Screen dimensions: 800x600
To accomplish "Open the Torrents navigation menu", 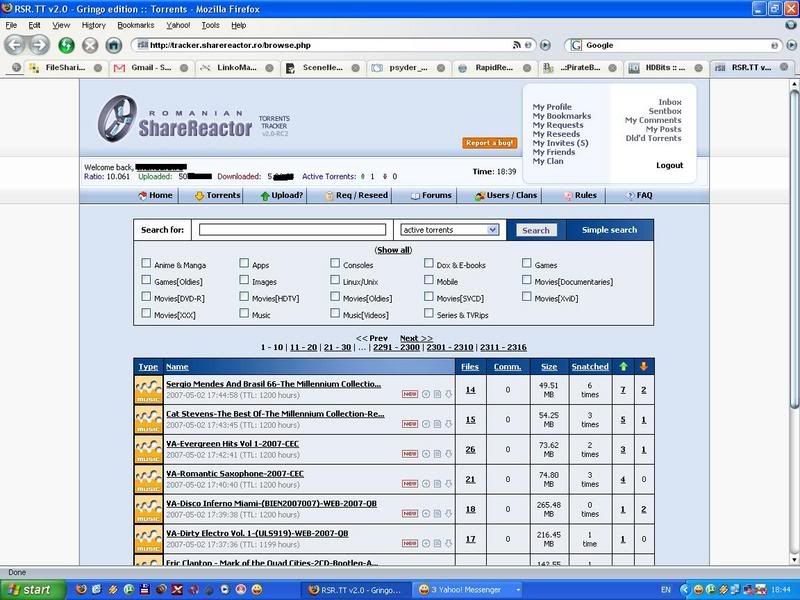I will coord(218,195).
